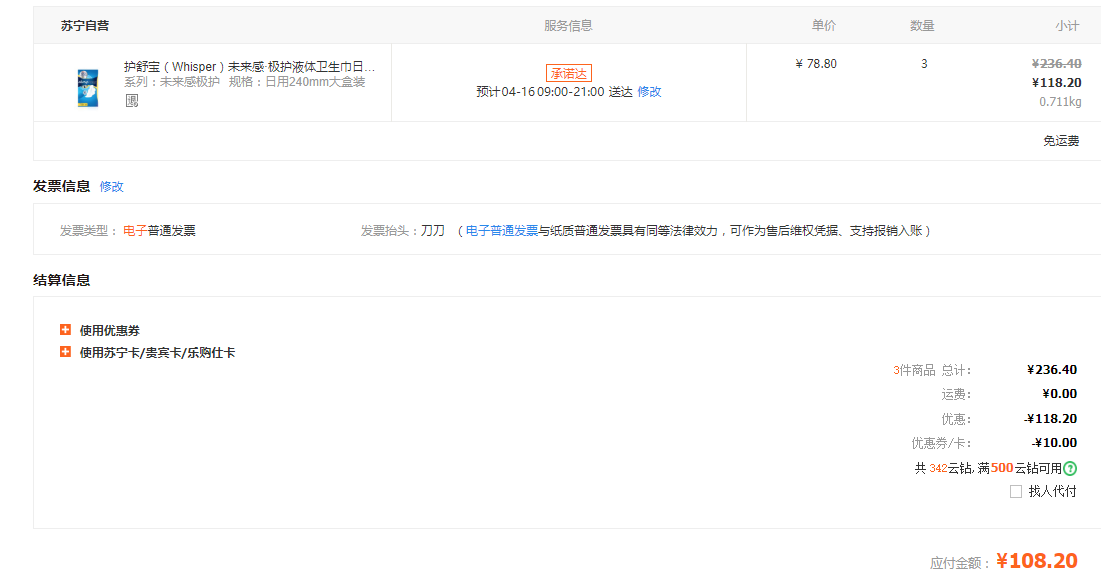Click the 免运费 shipping label
The height and width of the screenshot is (573, 1101).
pyautogui.click(x=1061, y=141)
